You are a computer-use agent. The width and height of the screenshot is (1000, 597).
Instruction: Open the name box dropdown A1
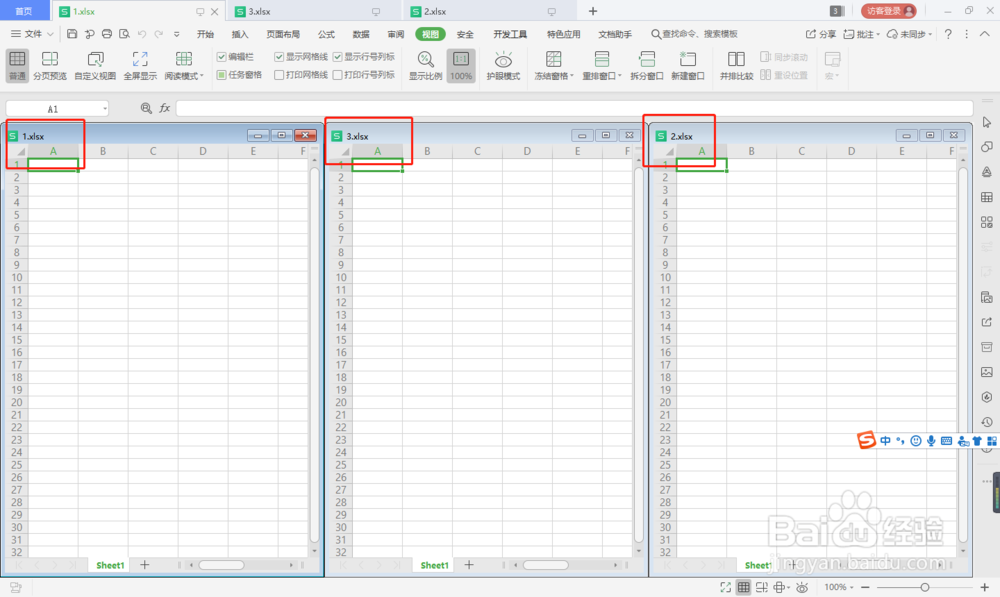point(105,109)
